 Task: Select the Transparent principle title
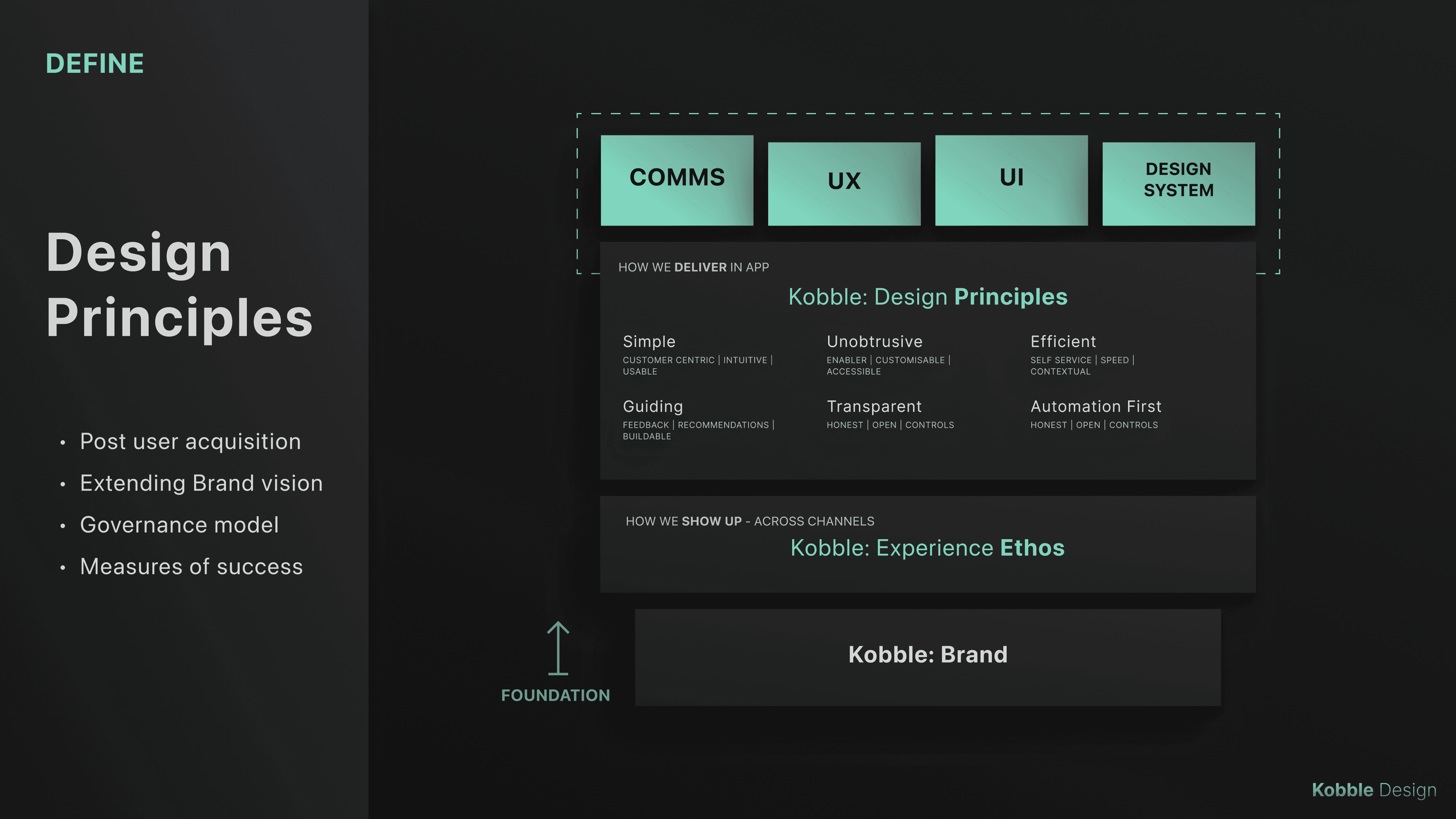[x=874, y=406]
